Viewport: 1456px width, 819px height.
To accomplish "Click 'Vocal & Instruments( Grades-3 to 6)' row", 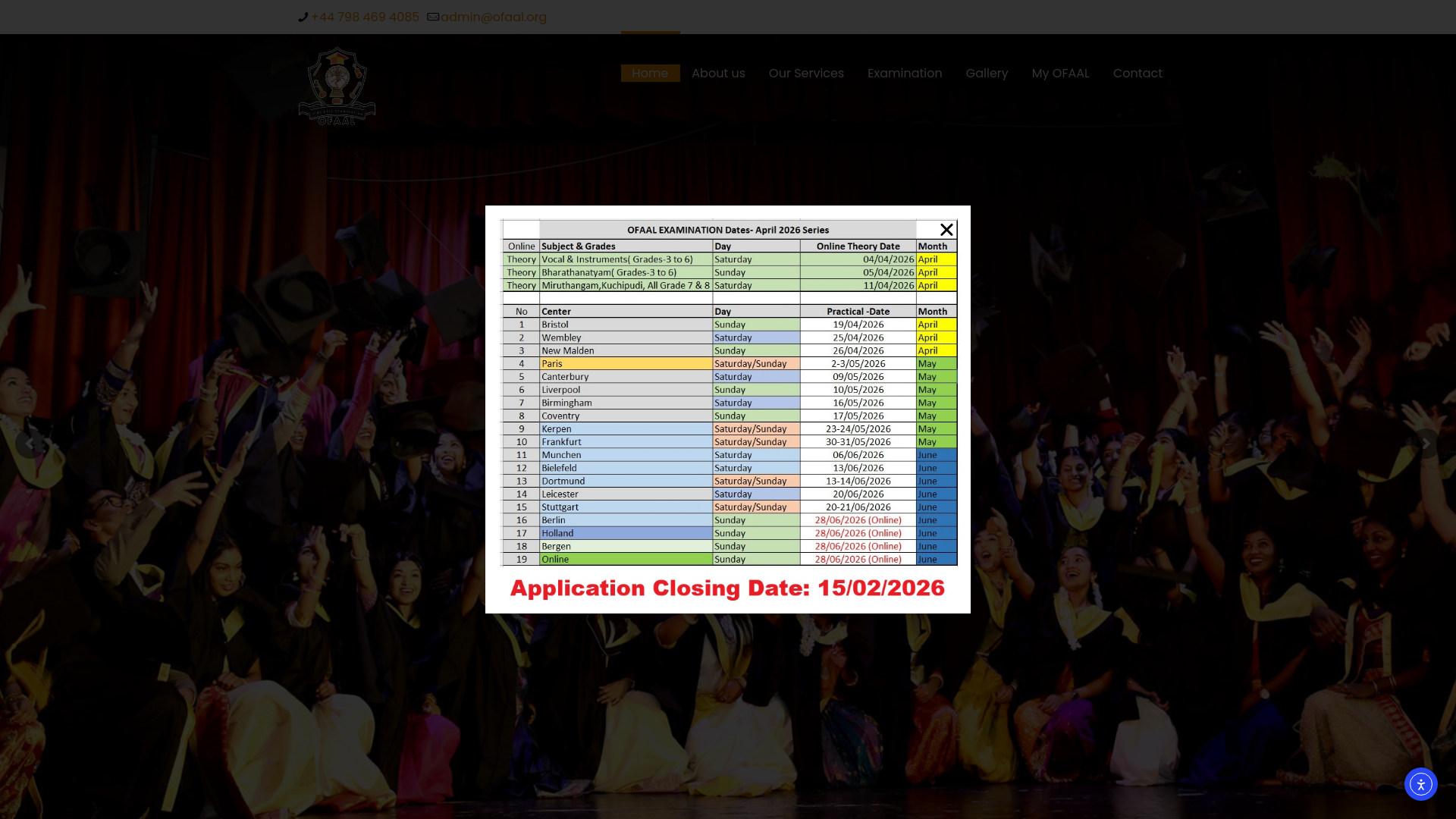I will pos(729,259).
